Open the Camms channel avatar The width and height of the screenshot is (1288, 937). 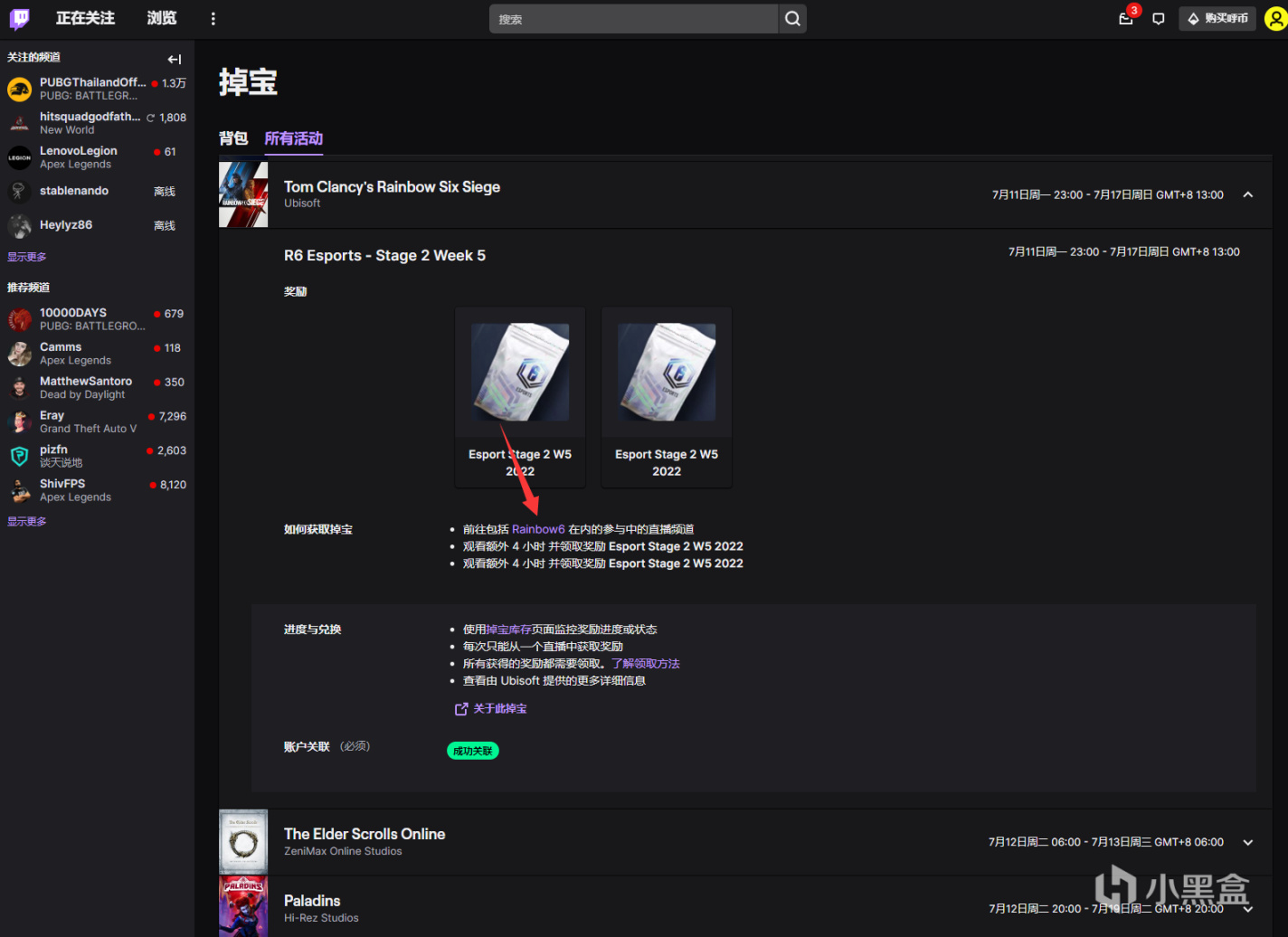(x=20, y=354)
